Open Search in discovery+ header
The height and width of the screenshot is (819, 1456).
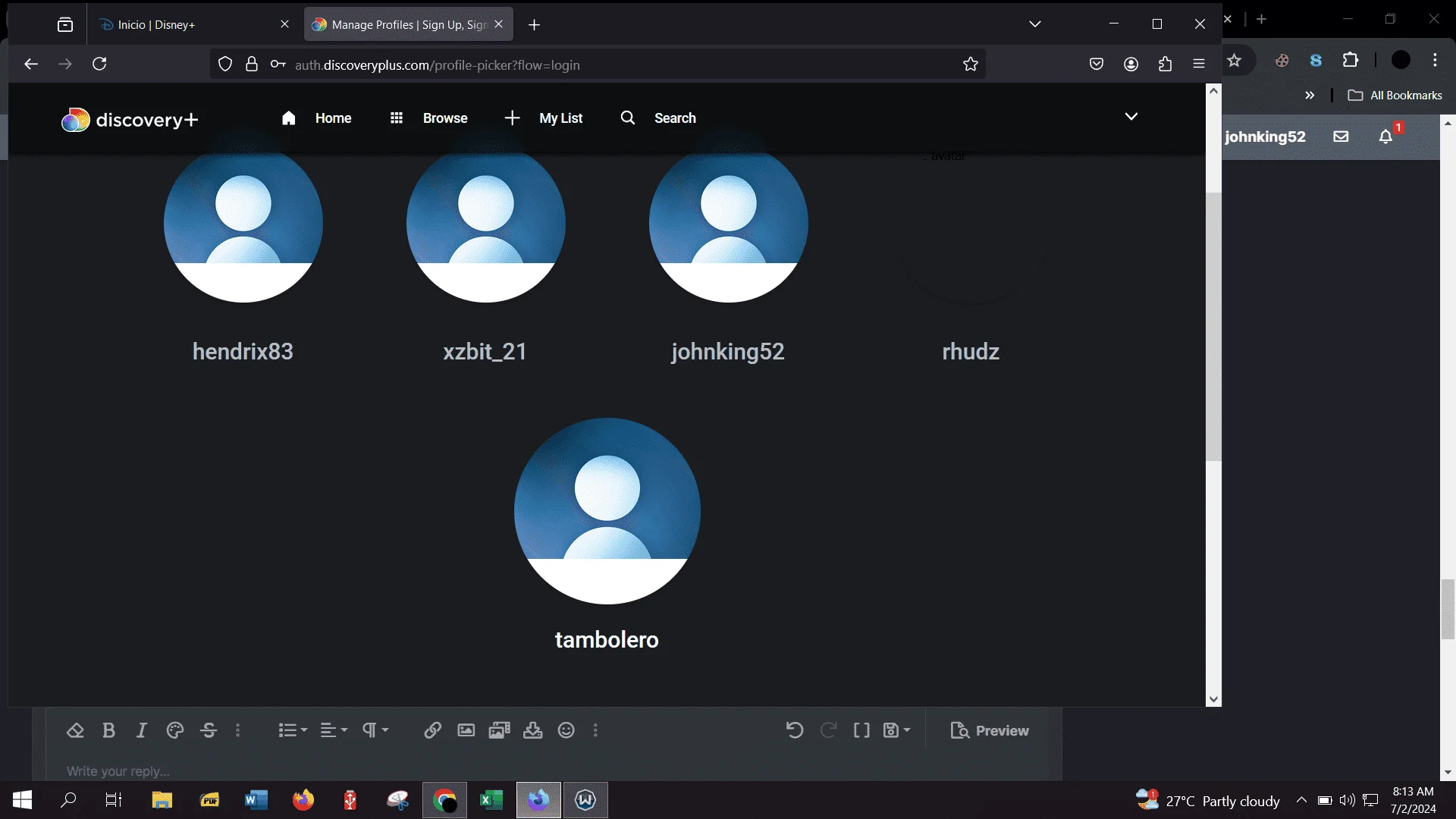pos(658,118)
